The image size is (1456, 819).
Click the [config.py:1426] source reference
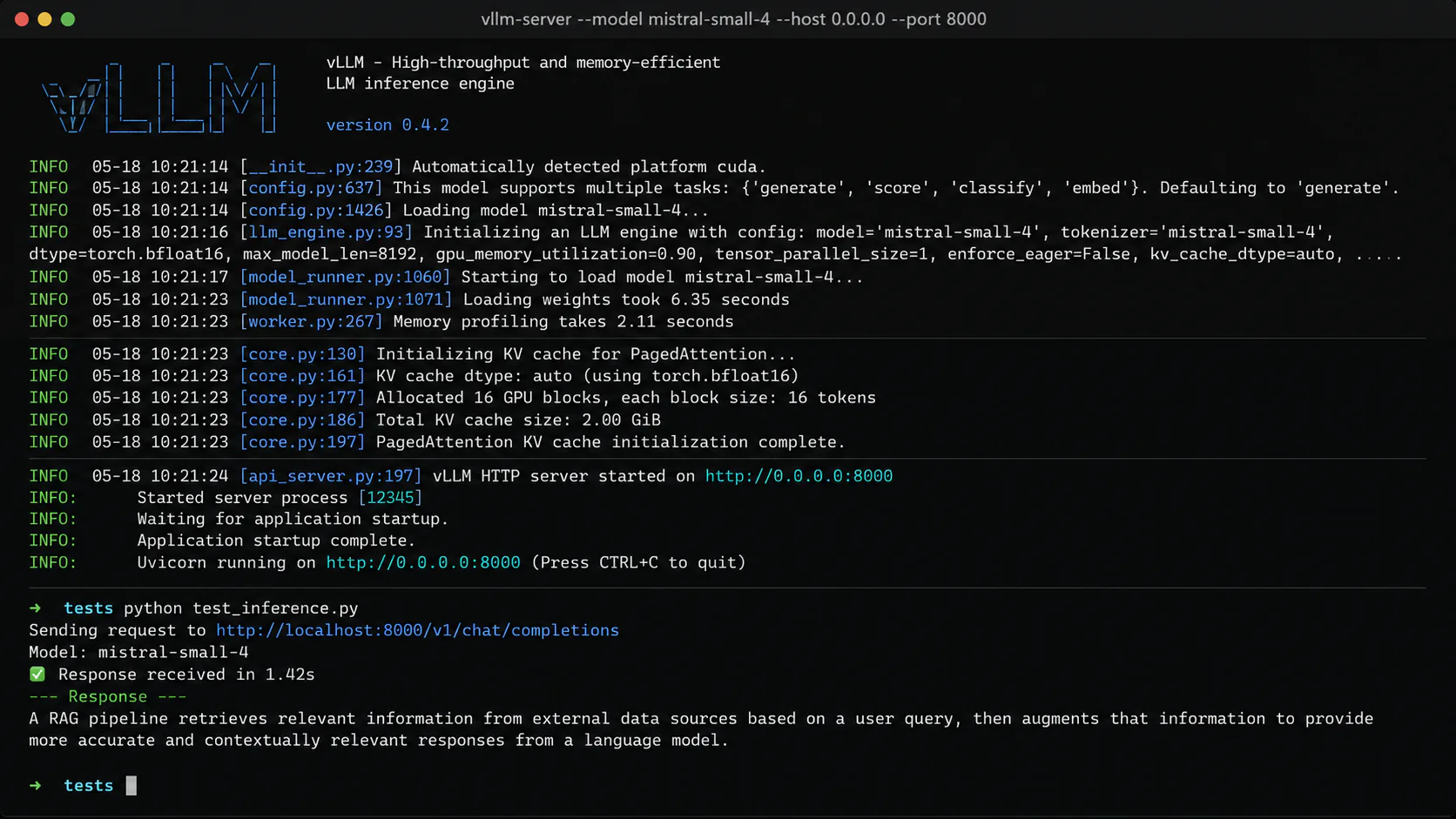(x=315, y=211)
